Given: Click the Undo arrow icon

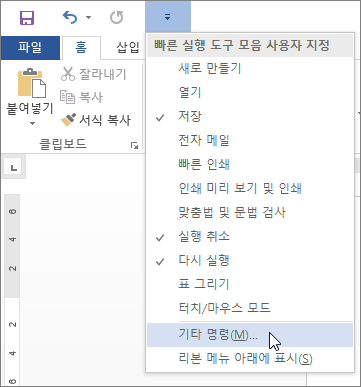Looking at the screenshot, I should coord(70,17).
